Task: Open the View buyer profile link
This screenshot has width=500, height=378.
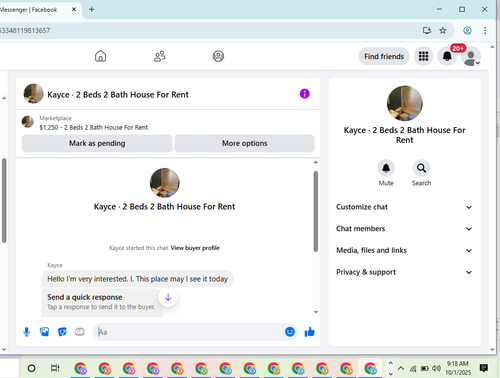Action: pos(195,248)
